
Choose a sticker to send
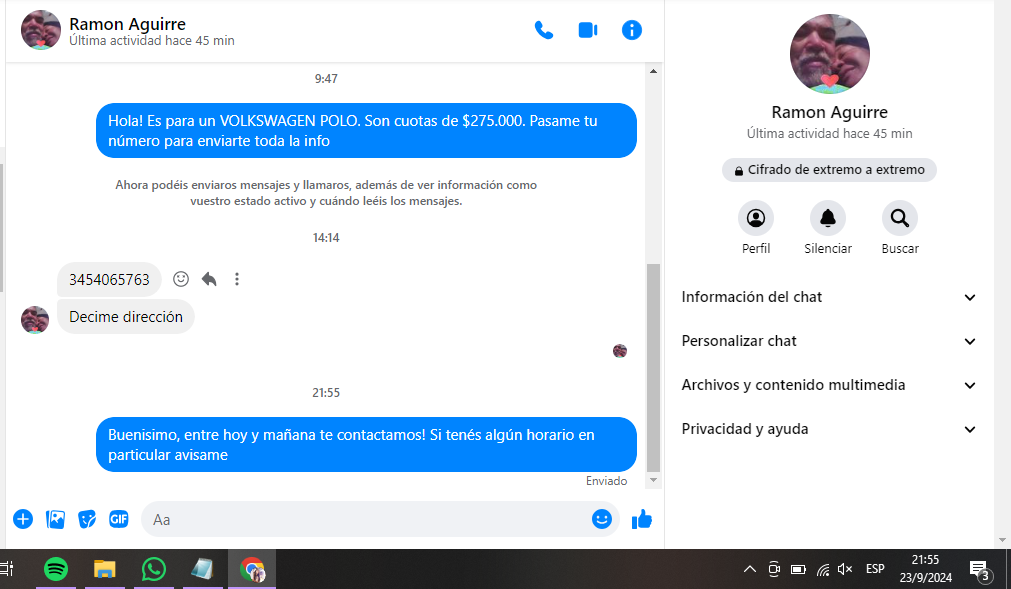point(88,519)
